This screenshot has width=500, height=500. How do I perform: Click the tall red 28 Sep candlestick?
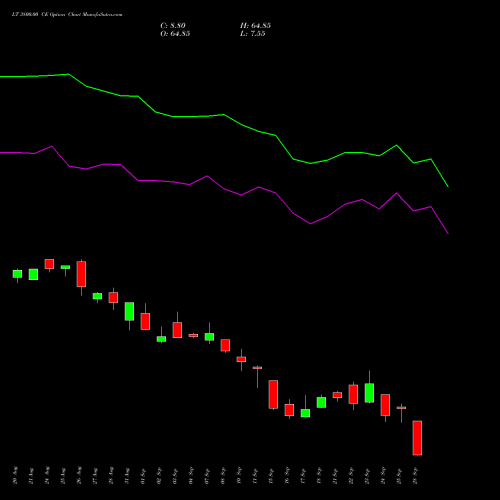[417, 438]
